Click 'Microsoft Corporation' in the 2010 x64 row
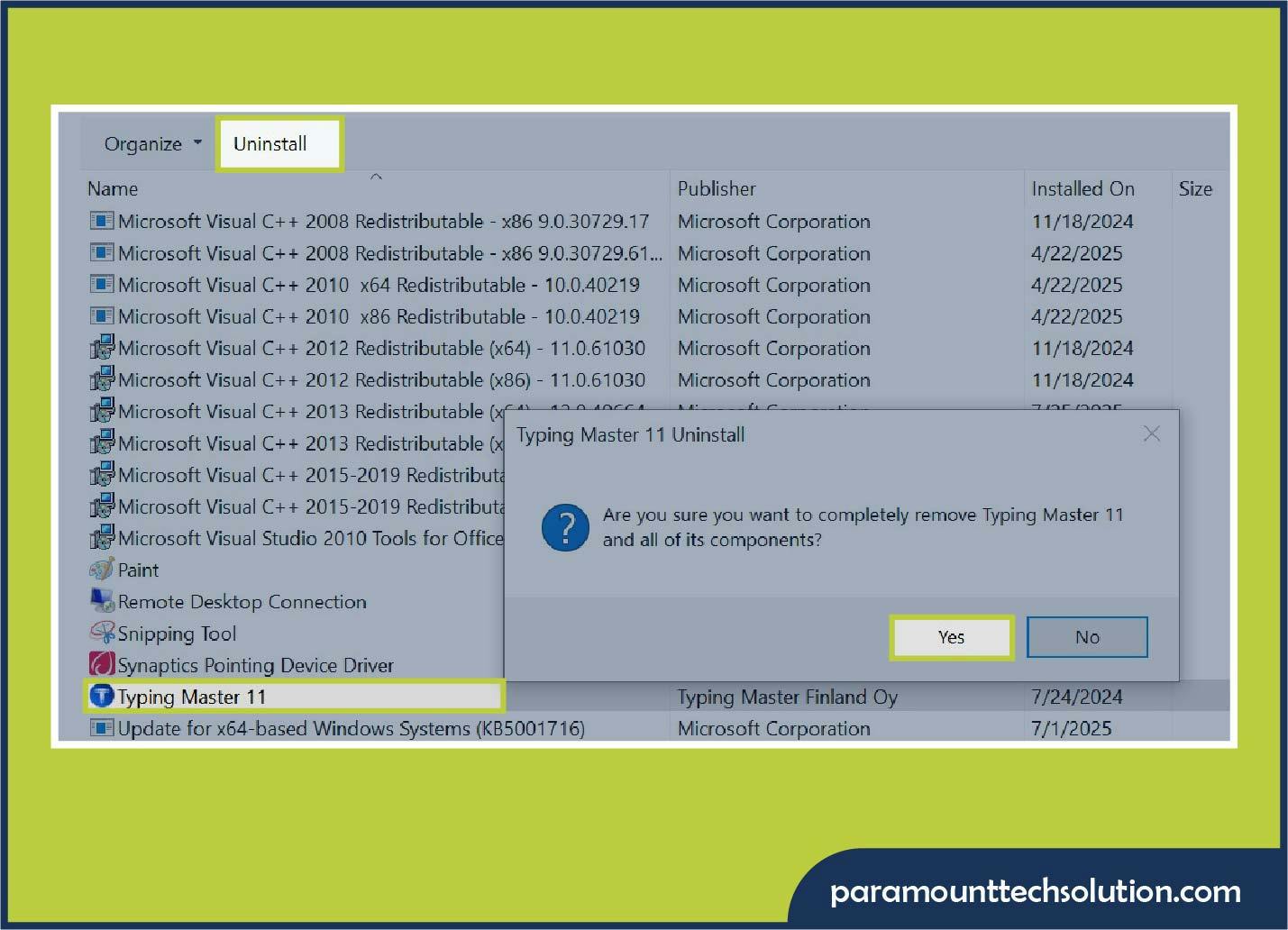Screen dimensions: 1288x930 click(x=773, y=285)
